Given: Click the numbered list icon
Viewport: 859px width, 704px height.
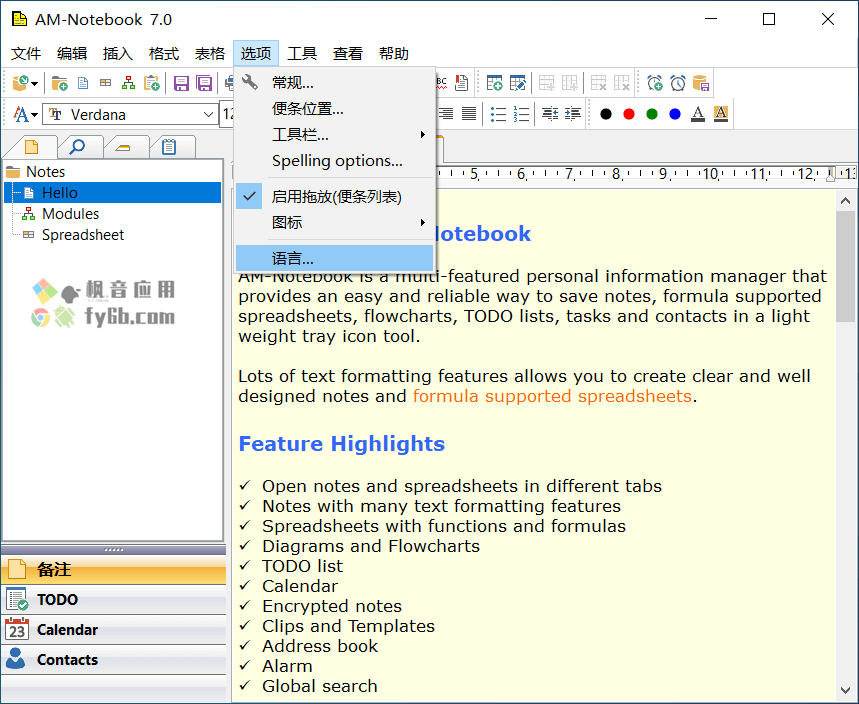Looking at the screenshot, I should [521, 114].
